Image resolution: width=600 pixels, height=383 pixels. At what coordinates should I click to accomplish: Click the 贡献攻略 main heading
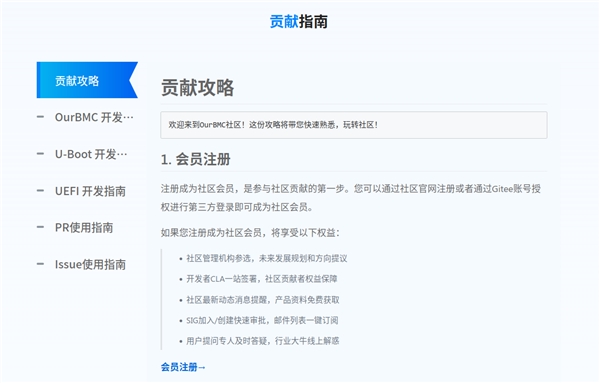tap(197, 88)
